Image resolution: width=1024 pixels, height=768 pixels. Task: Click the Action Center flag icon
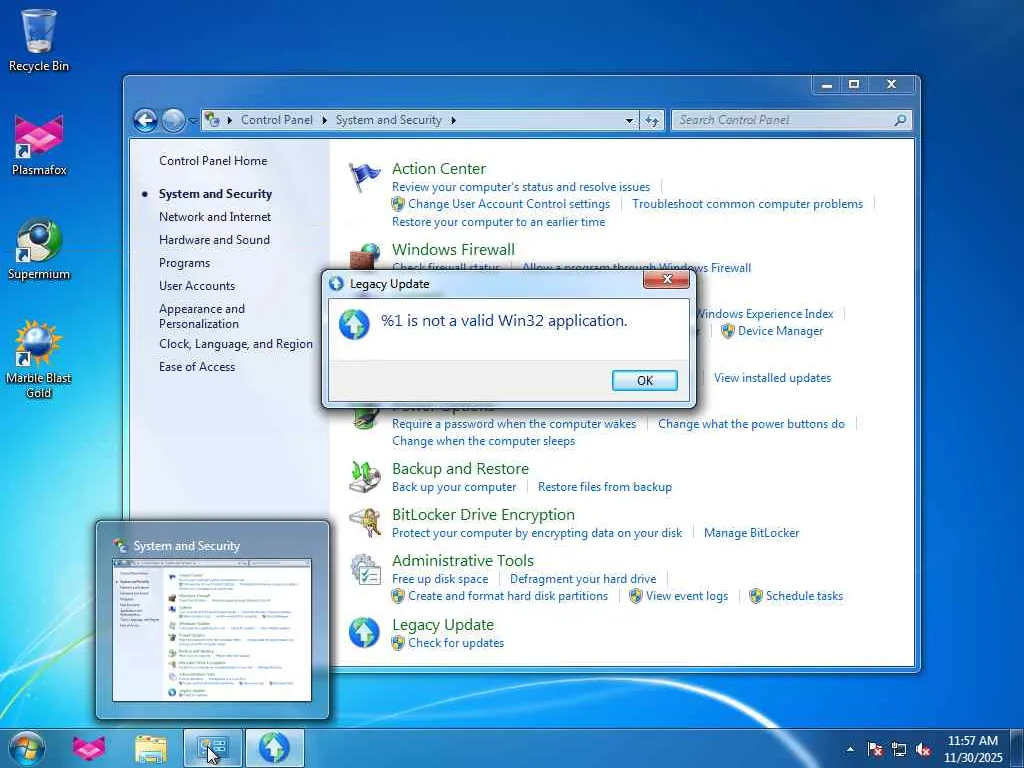[364, 176]
